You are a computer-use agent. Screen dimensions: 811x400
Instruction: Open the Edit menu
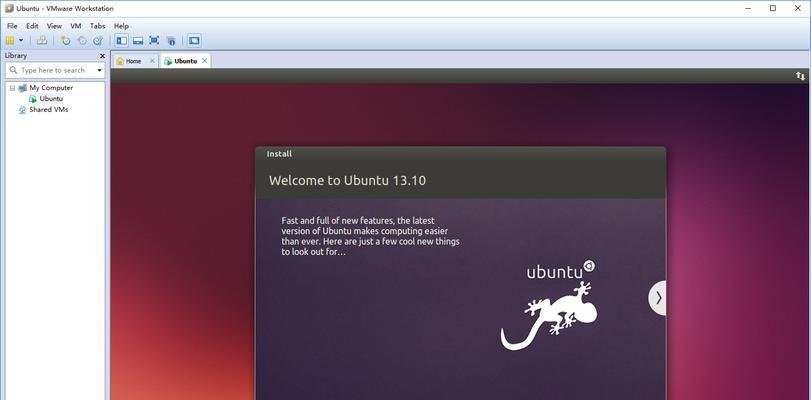tap(32, 26)
